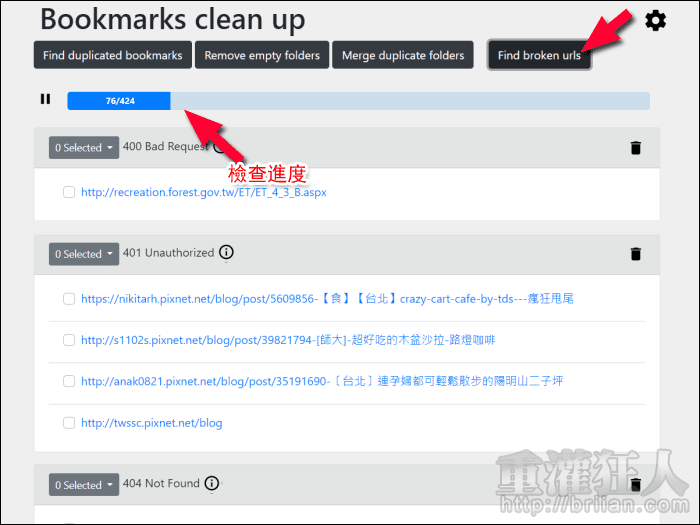This screenshot has width=700, height=525.
Task: Click the 76/424 scan progress bar
Action: point(358,101)
